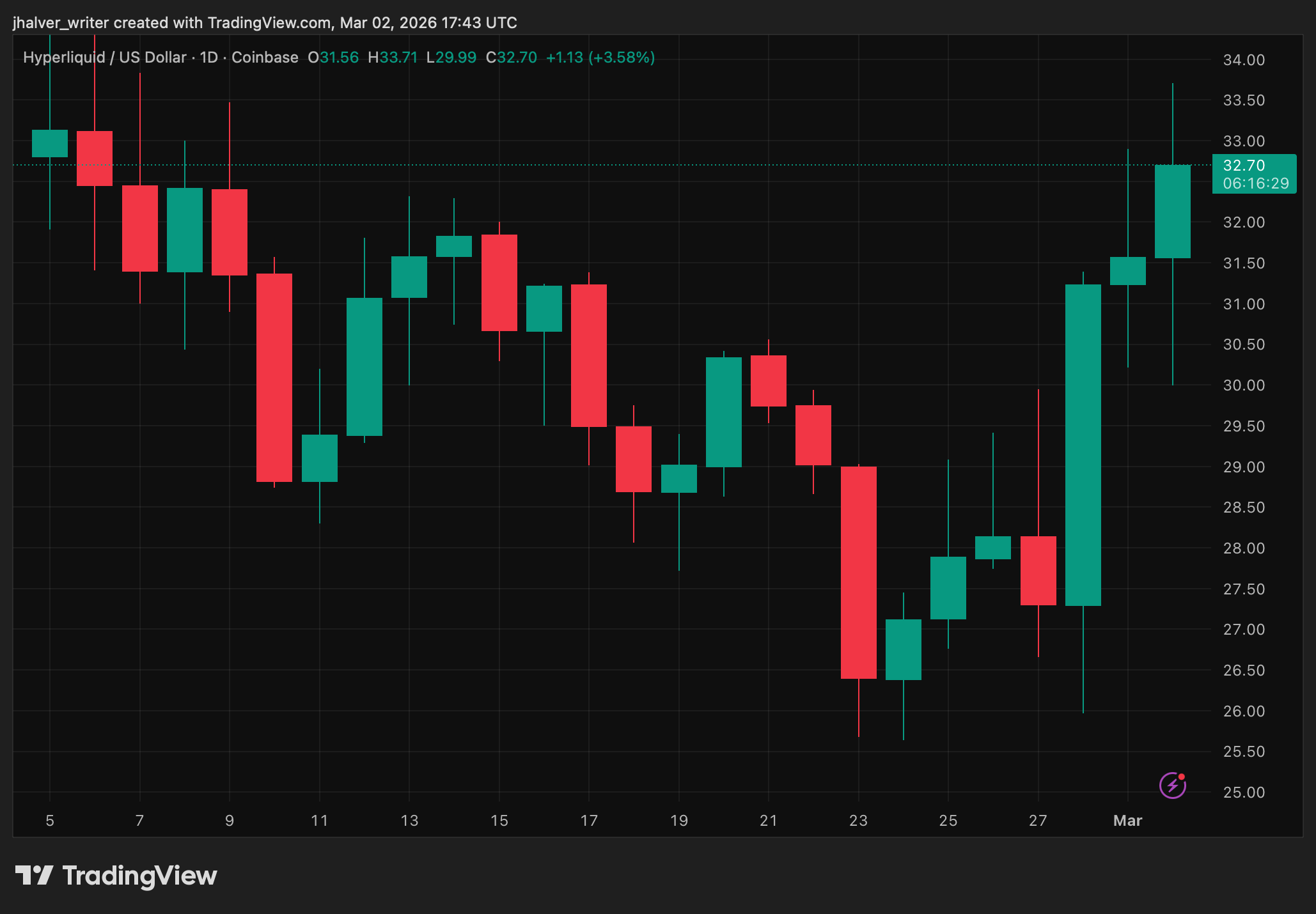The height and width of the screenshot is (914, 1316).
Task: Click the 11 date label on the time axis
Action: tap(319, 821)
